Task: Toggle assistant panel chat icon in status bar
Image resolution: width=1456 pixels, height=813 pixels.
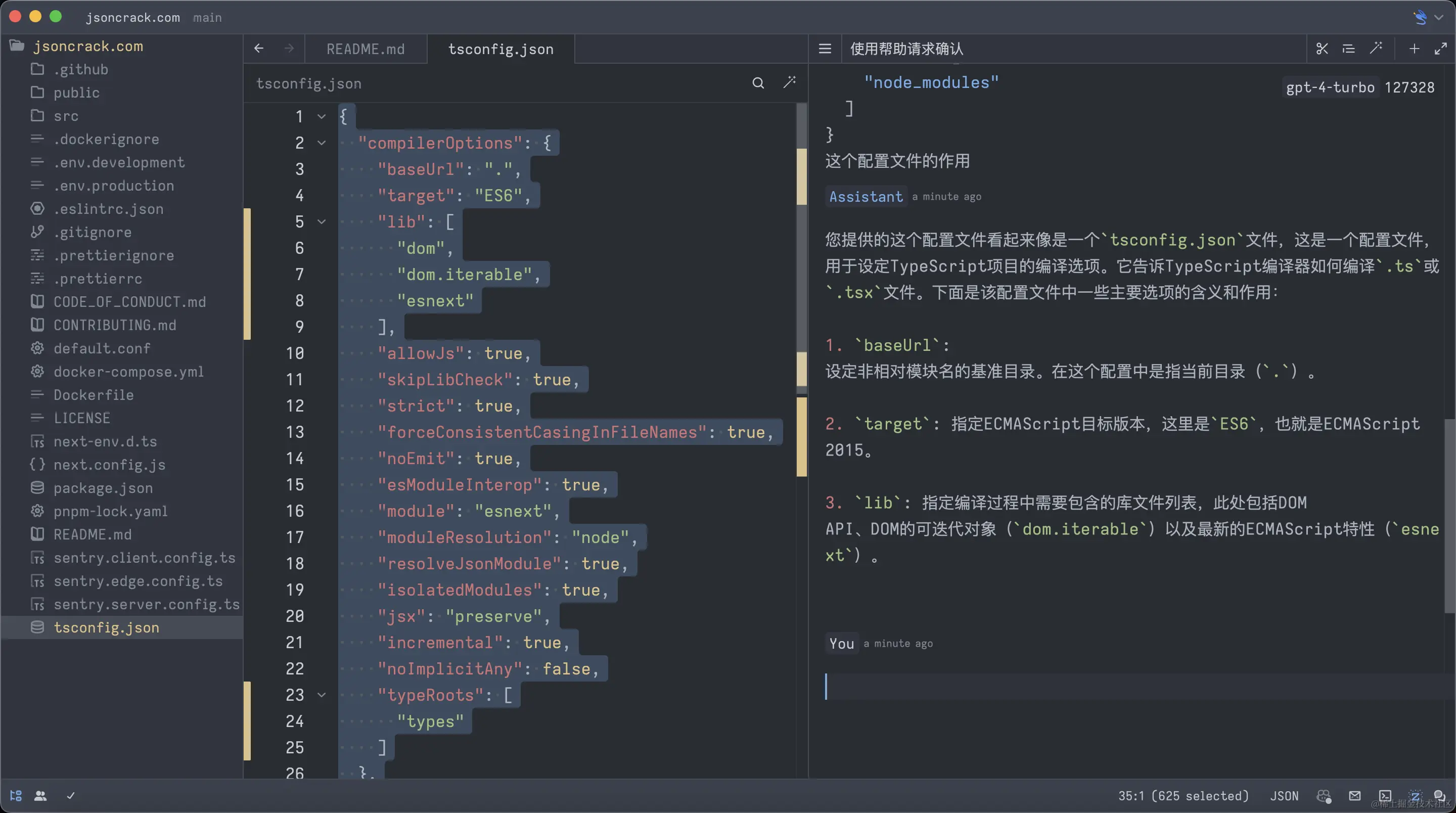Action: coord(1440,795)
